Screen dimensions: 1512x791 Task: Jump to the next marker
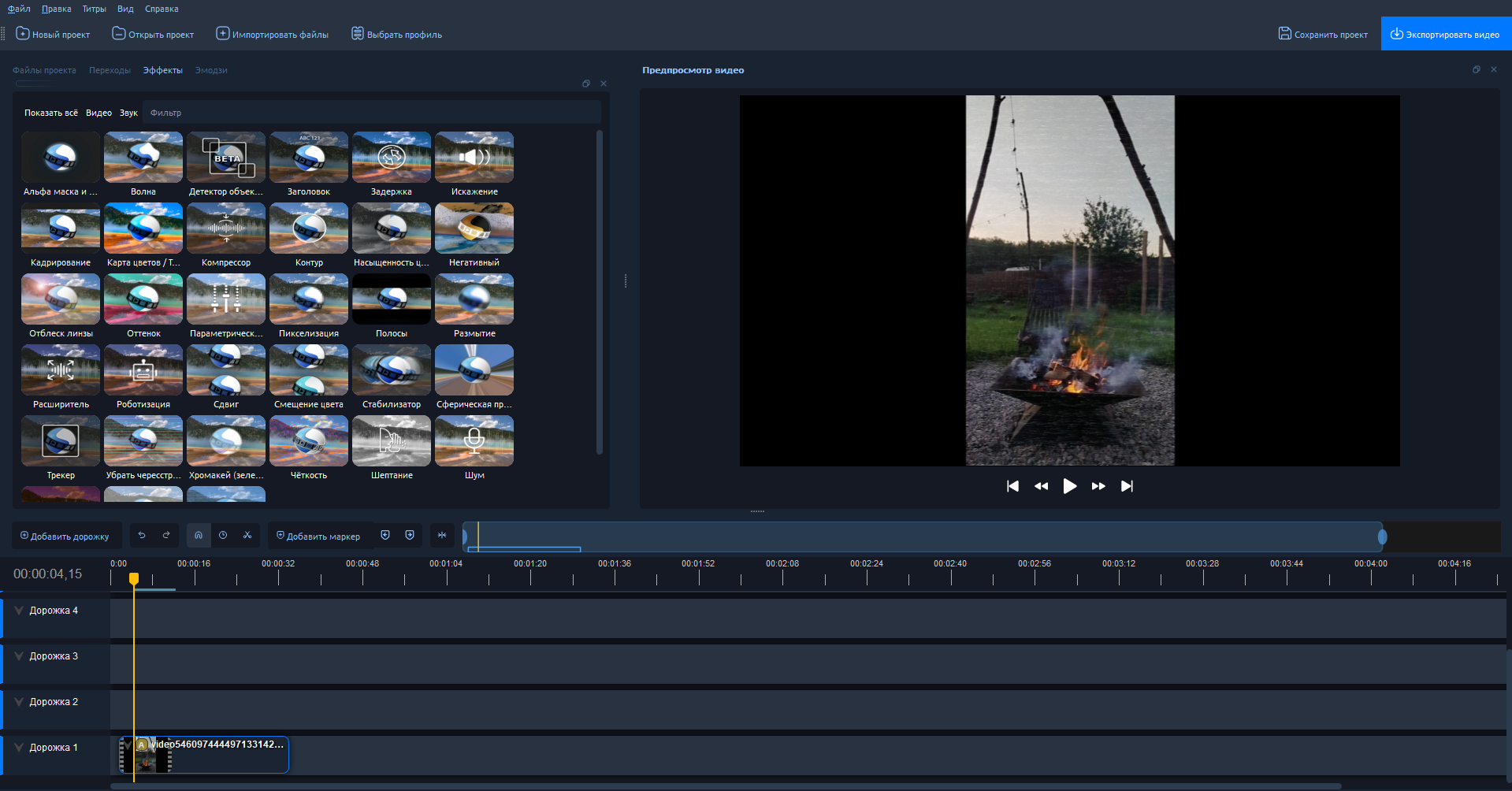[410, 536]
